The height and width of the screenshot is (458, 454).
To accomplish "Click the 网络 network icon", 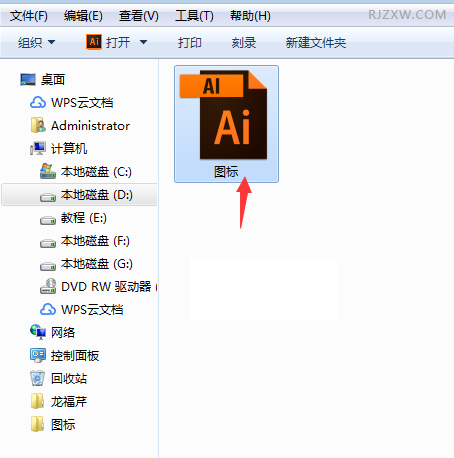I will pos(38,332).
